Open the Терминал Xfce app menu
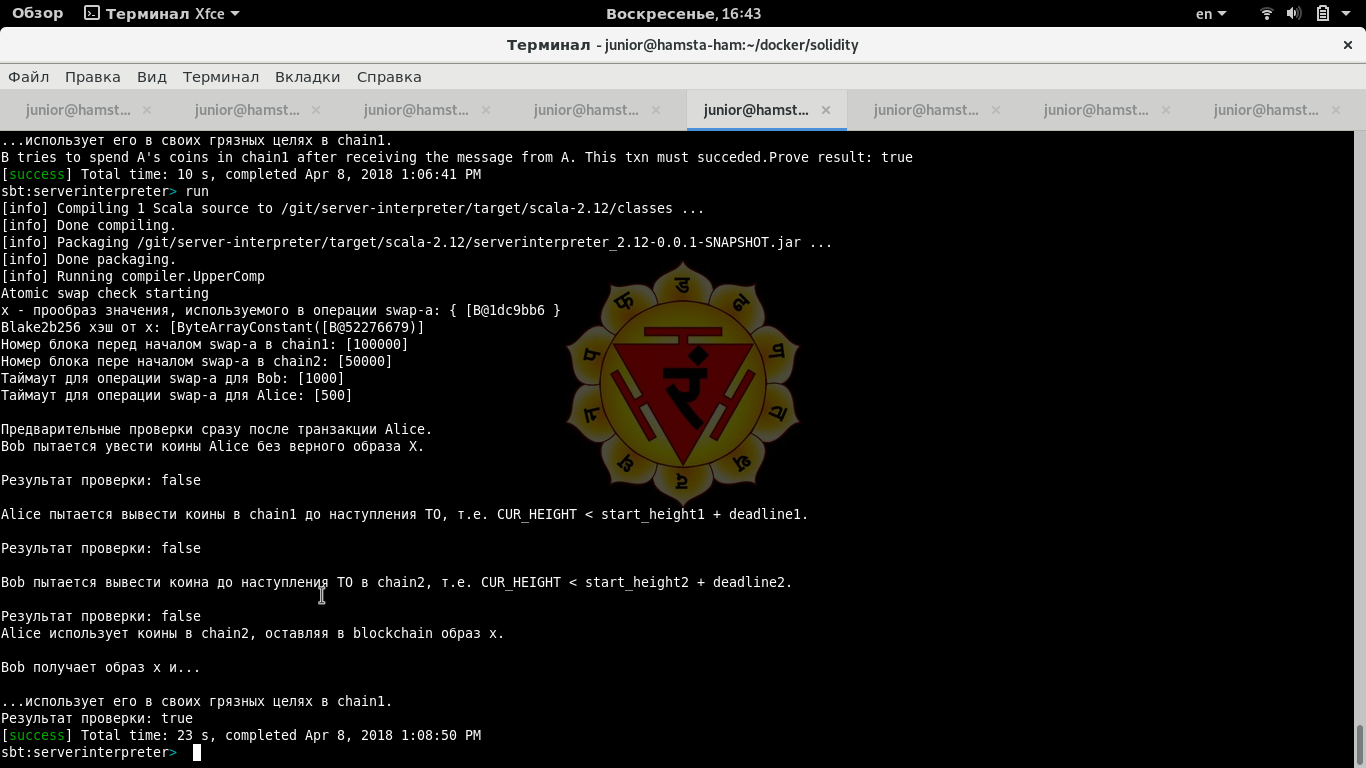 click(x=162, y=14)
